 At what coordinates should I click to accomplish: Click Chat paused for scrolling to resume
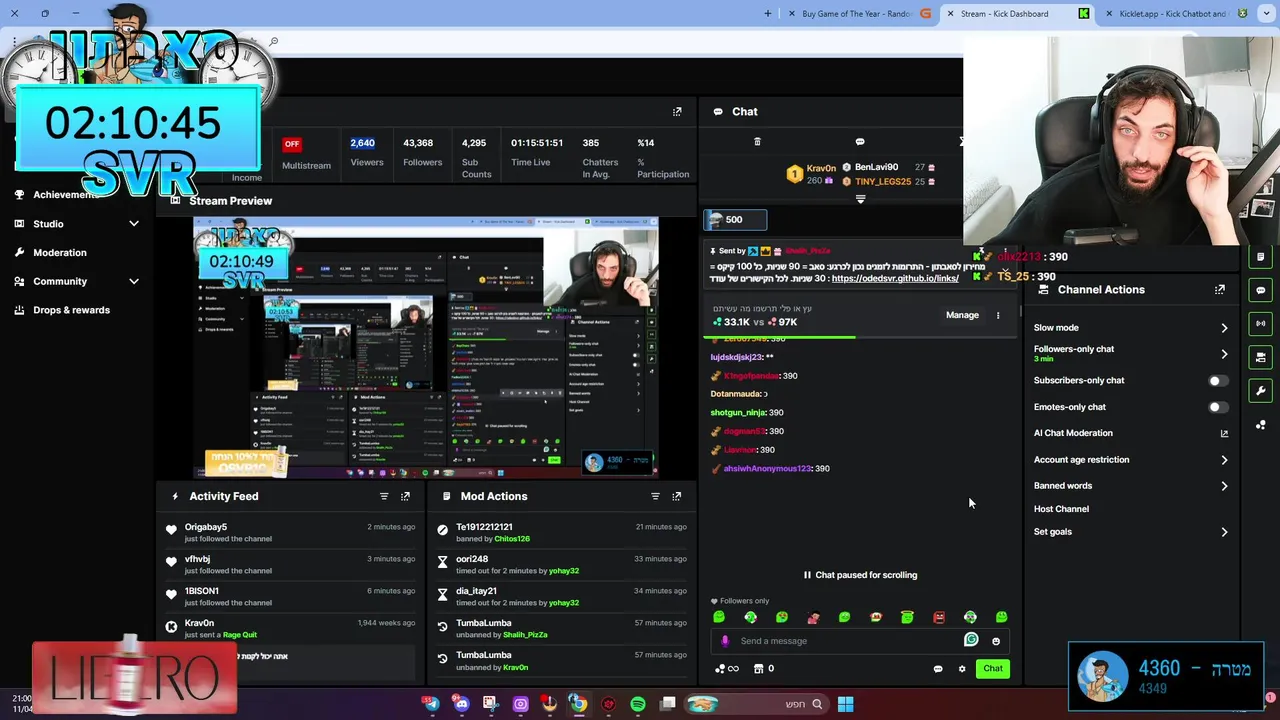[860, 575]
